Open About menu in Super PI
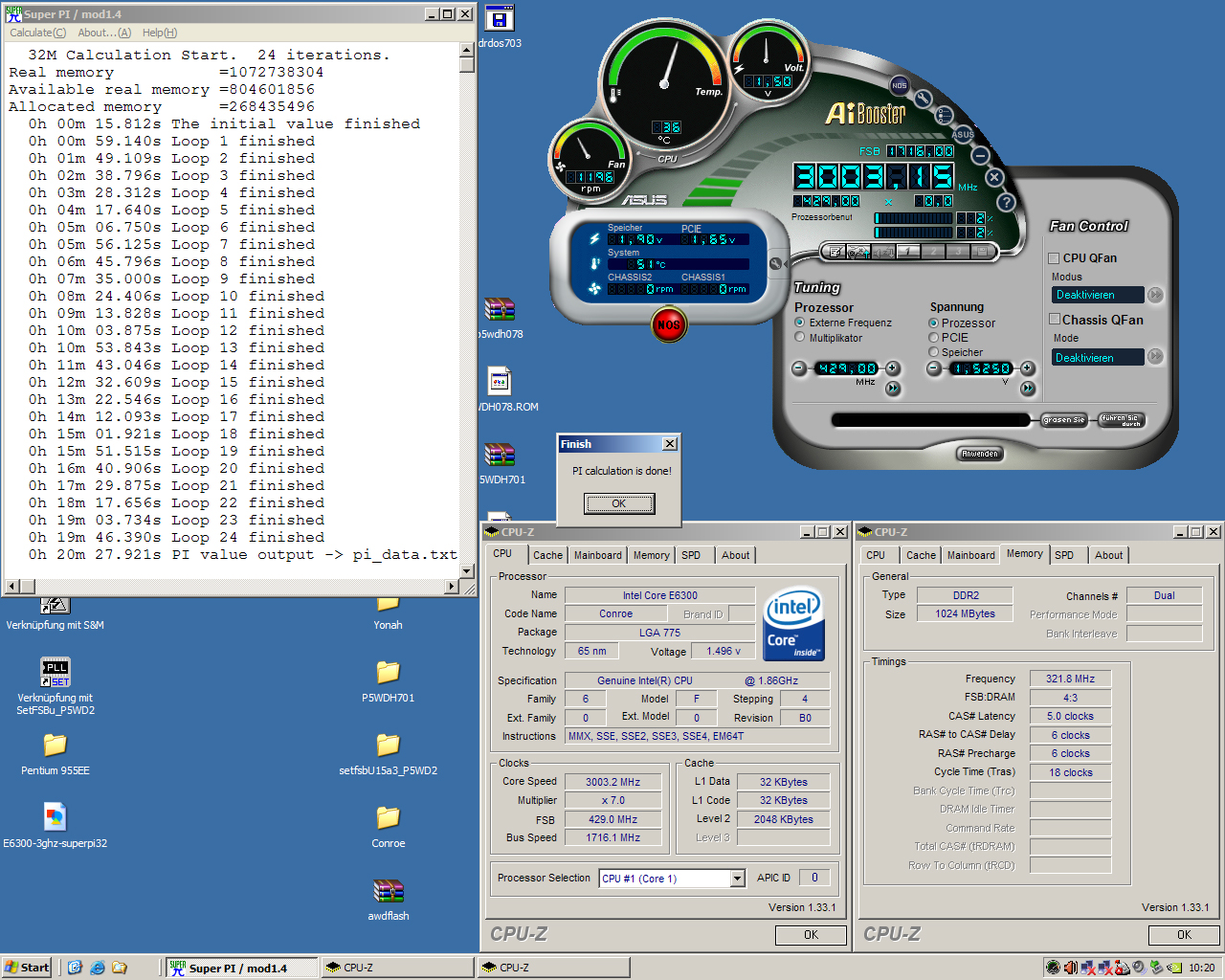1225x980 pixels. tap(104, 33)
